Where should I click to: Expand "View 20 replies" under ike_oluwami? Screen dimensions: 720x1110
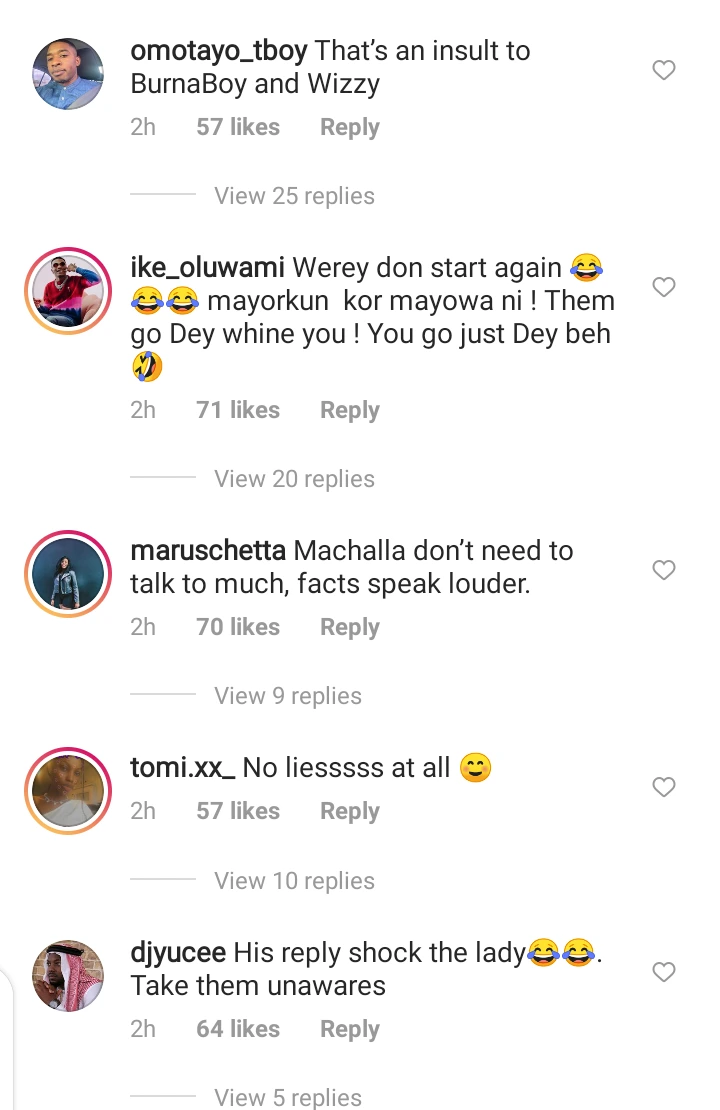(x=294, y=479)
